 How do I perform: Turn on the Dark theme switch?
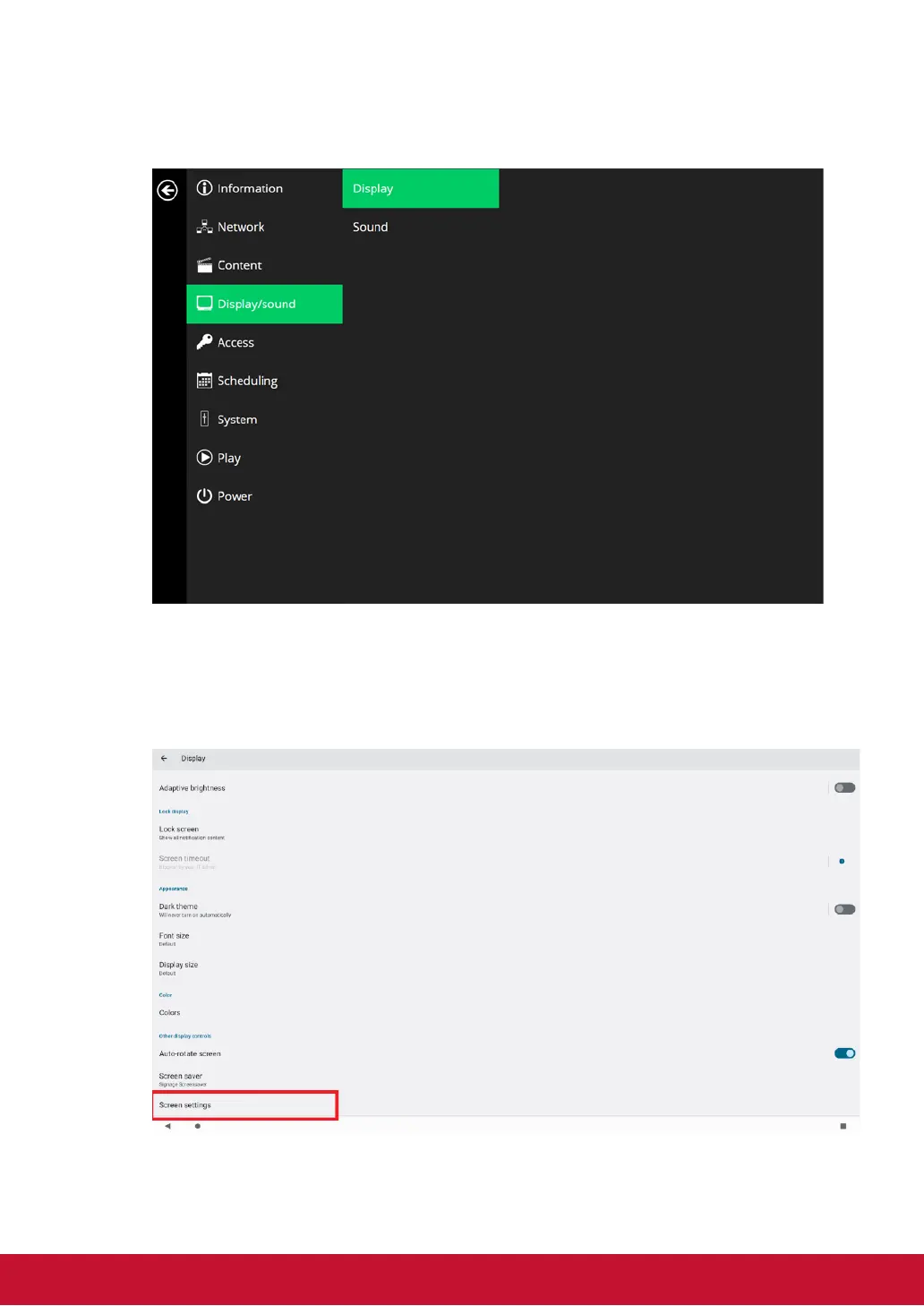point(844,909)
